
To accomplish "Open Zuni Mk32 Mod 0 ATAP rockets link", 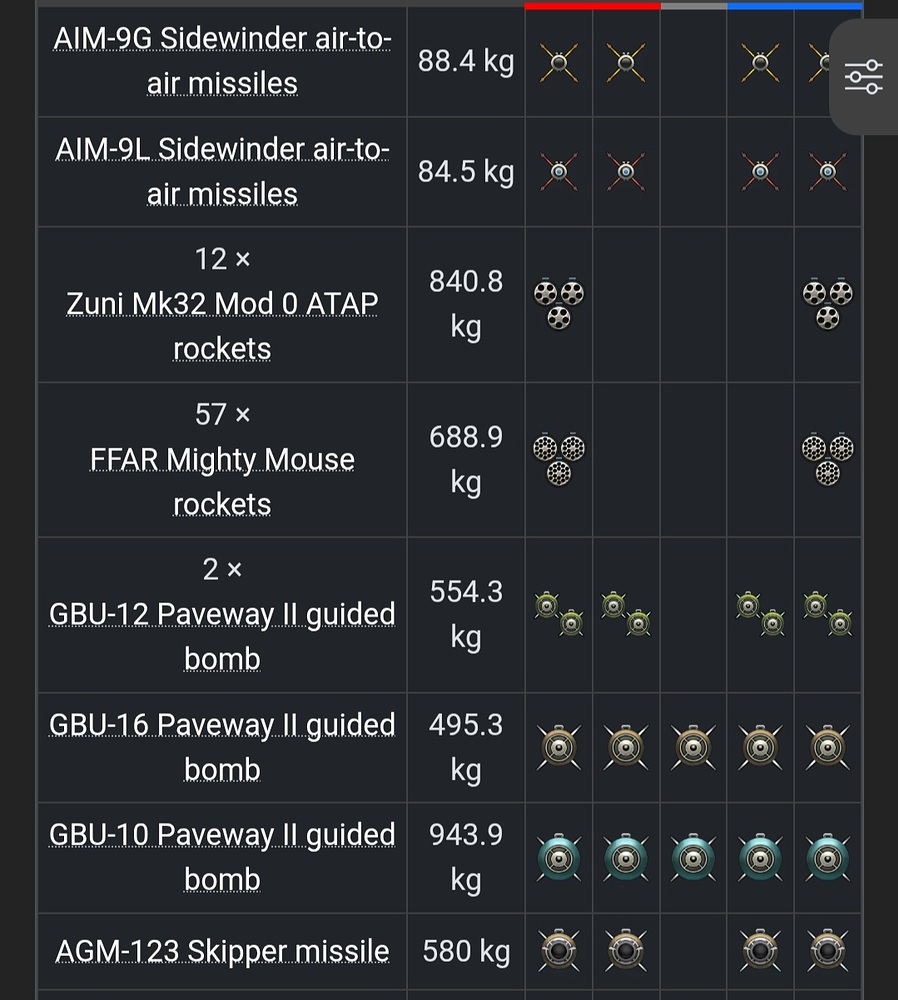I will click(x=222, y=326).
